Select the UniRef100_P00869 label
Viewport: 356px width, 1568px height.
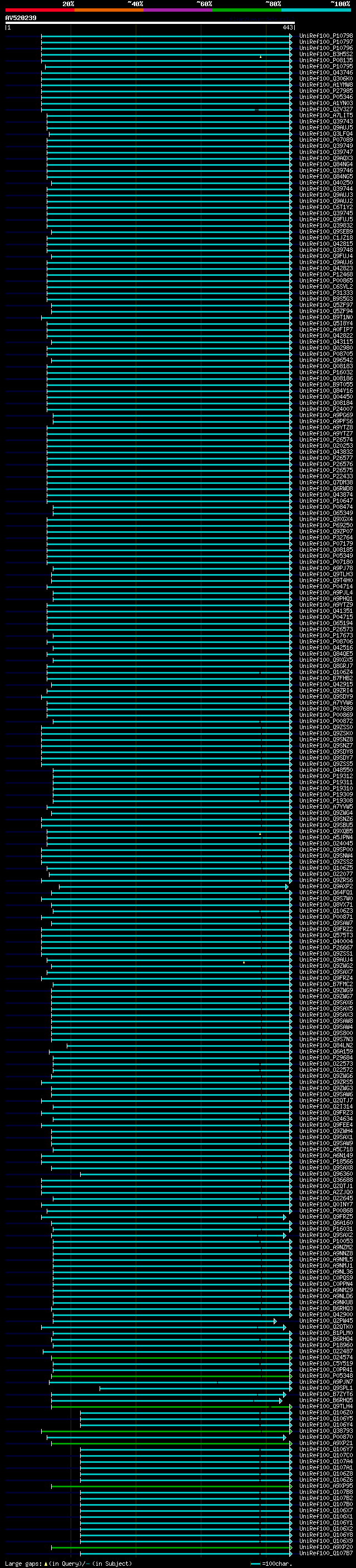coord(326,715)
